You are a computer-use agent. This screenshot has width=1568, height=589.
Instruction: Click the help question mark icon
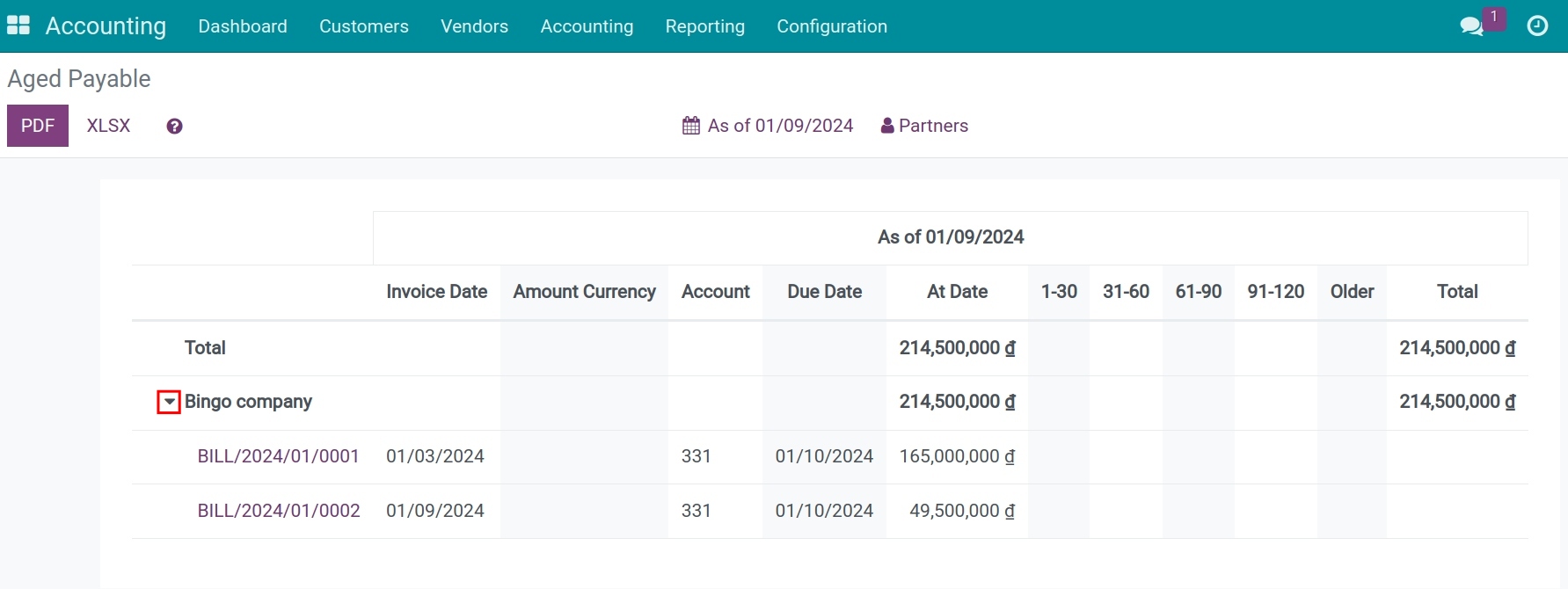pyautogui.click(x=174, y=127)
